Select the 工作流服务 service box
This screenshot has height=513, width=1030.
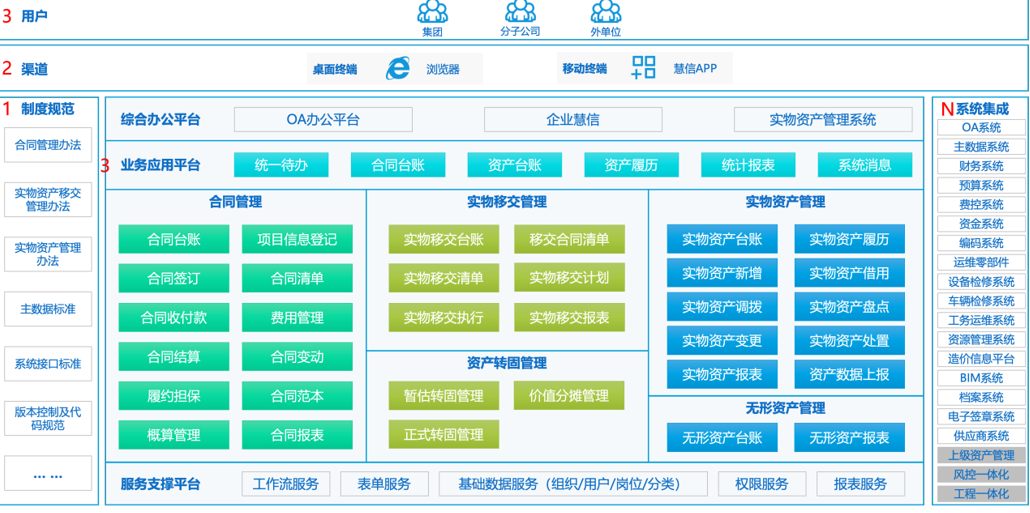click(x=285, y=484)
